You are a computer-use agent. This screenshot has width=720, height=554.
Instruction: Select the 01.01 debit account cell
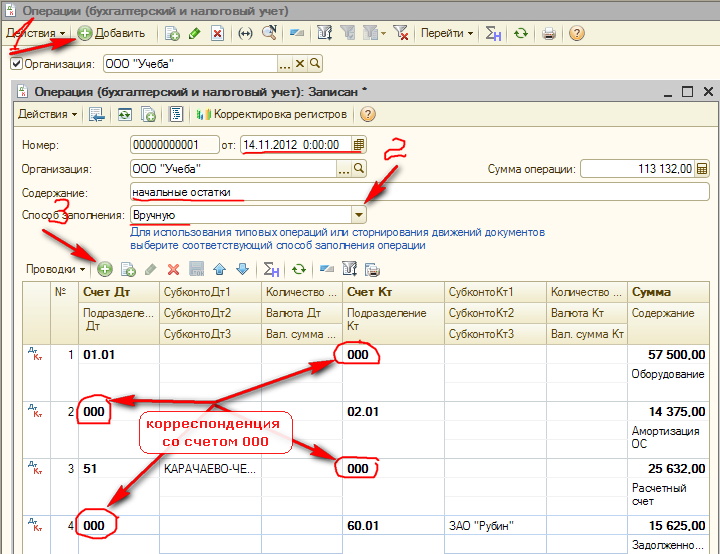[119, 355]
